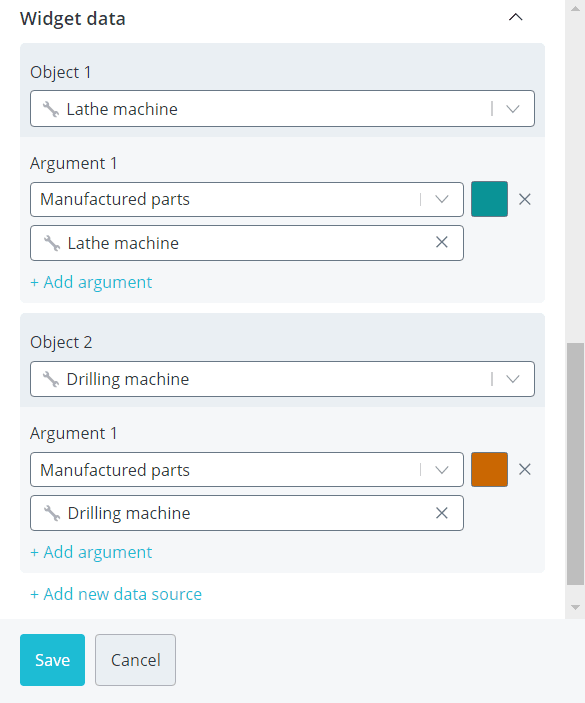The width and height of the screenshot is (585, 703).
Task: Click the Lathe machine argument input field
Action: click(x=247, y=243)
